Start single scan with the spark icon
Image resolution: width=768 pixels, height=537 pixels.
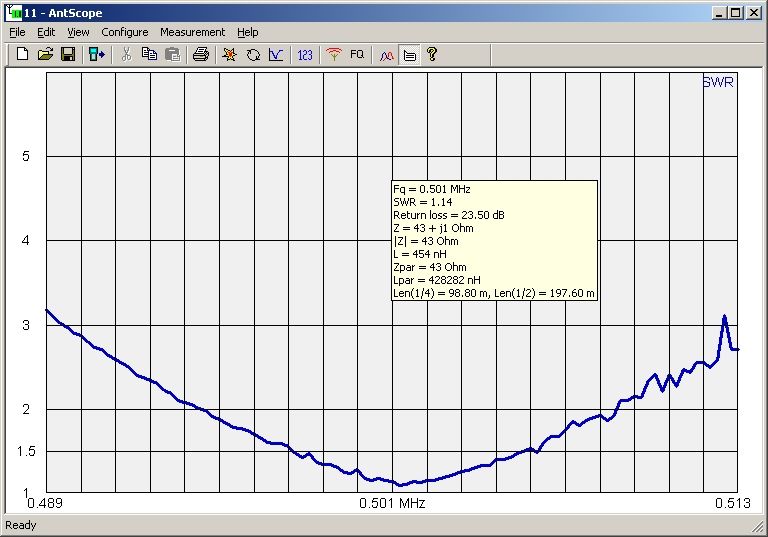pos(229,54)
